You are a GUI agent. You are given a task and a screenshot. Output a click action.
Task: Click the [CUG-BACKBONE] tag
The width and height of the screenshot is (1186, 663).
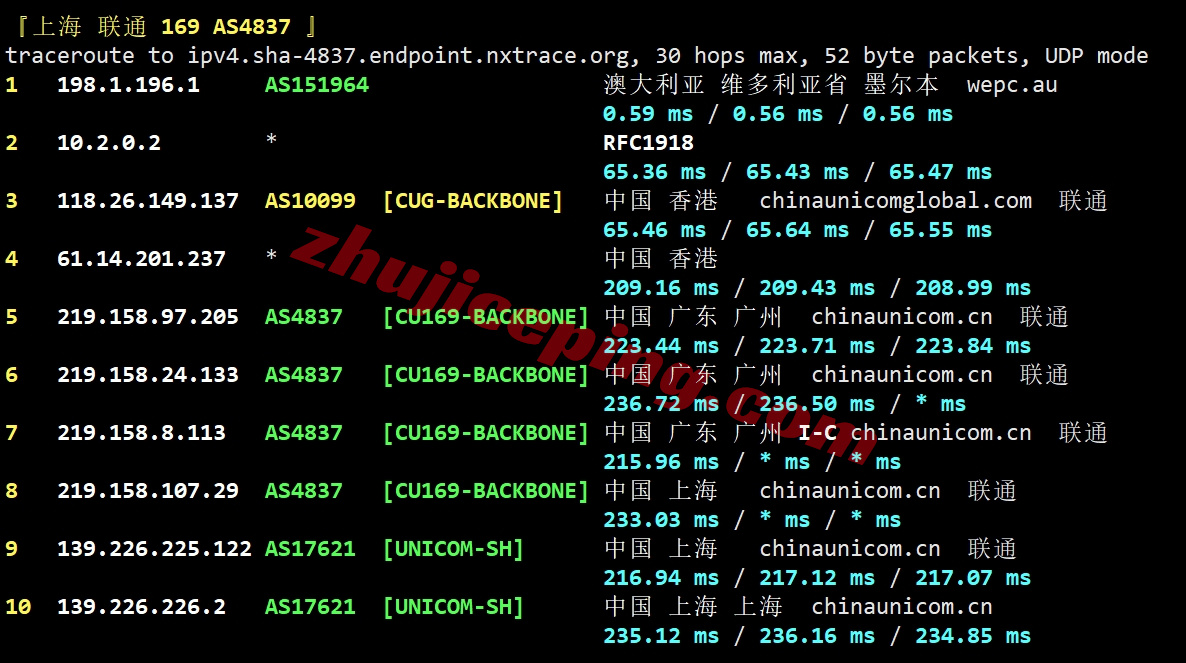click(x=472, y=201)
